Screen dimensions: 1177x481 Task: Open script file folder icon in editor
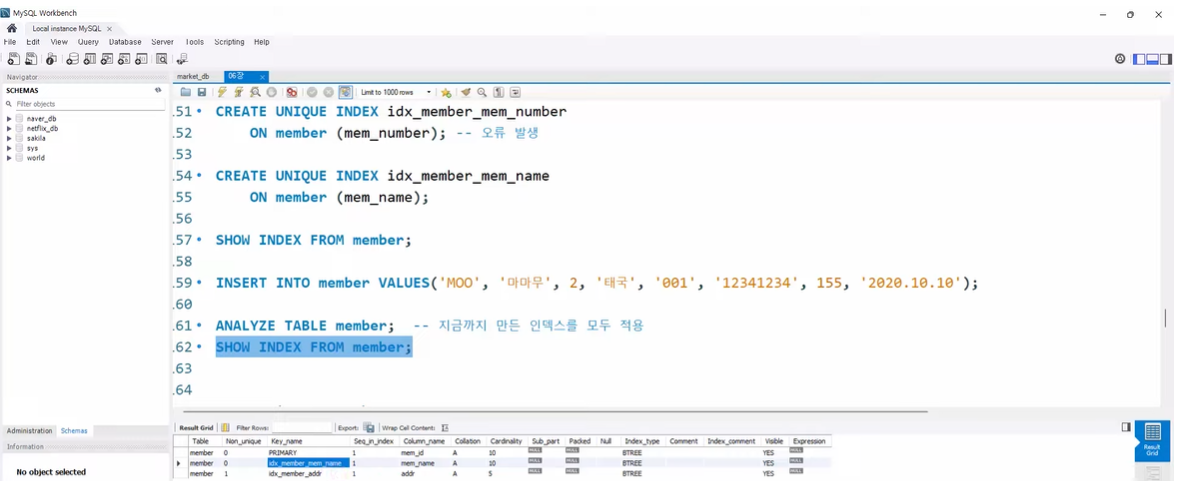coord(185,92)
